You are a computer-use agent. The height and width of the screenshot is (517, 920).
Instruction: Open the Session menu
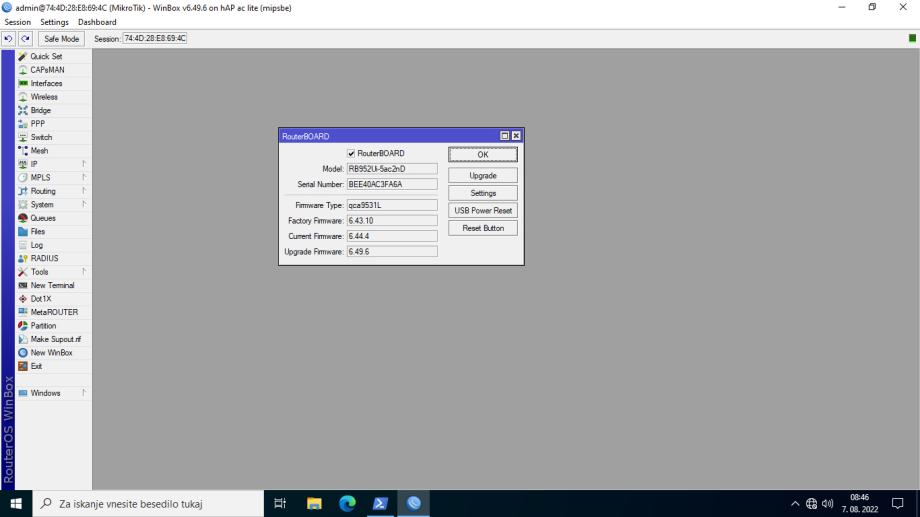pos(18,22)
